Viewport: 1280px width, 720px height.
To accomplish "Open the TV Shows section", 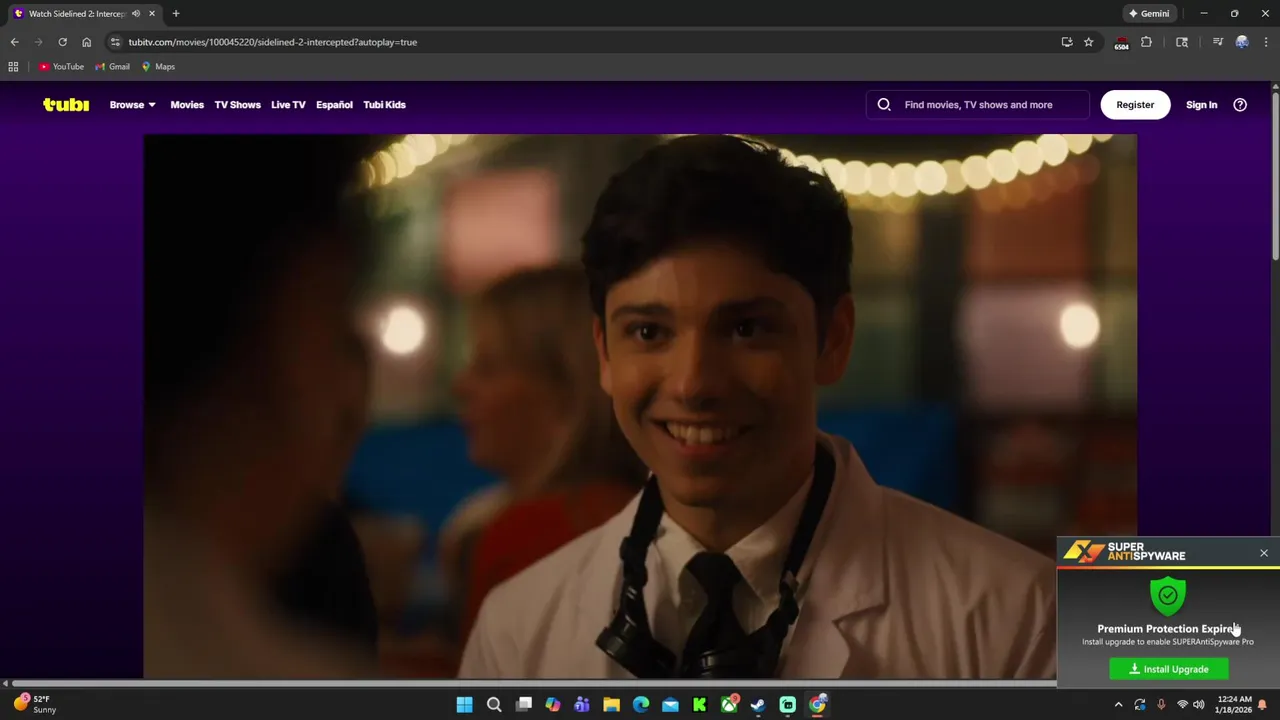I will click(237, 105).
